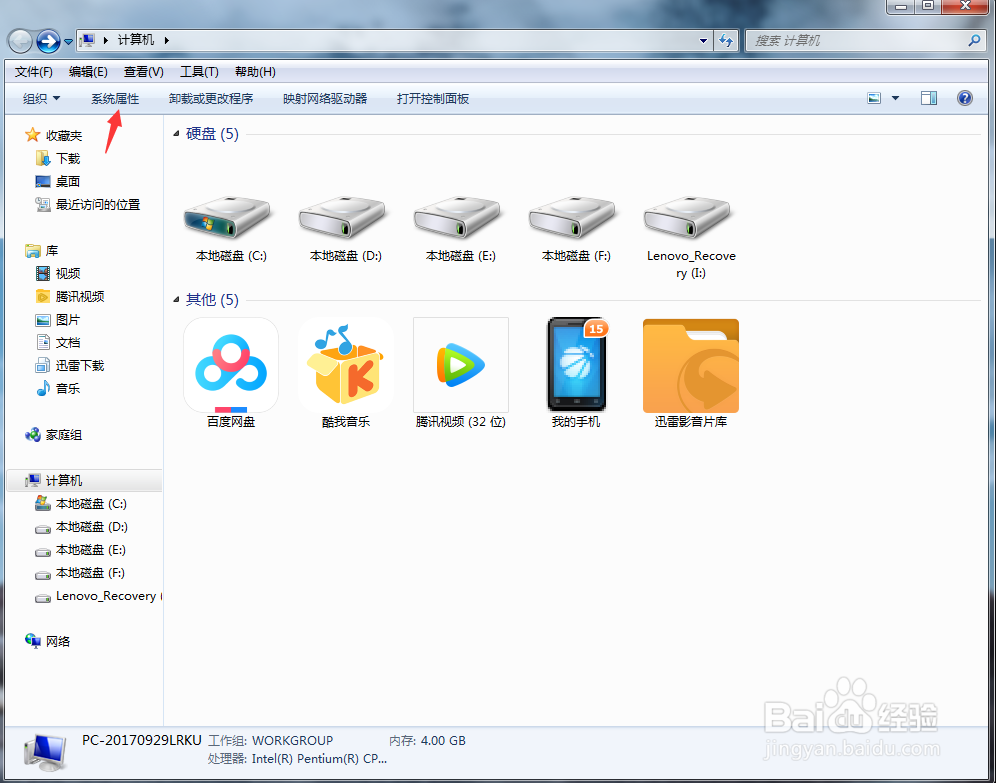Select 本地磁盘 (D:) in the sidebar tree
Image resolution: width=996 pixels, height=783 pixels.
click(x=91, y=526)
